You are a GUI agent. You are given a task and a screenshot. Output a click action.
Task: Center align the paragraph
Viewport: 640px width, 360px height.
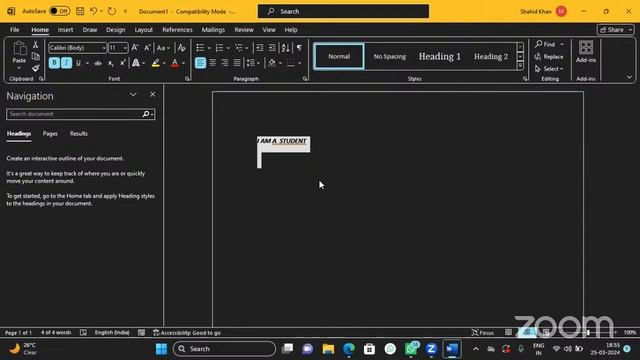[213, 63]
